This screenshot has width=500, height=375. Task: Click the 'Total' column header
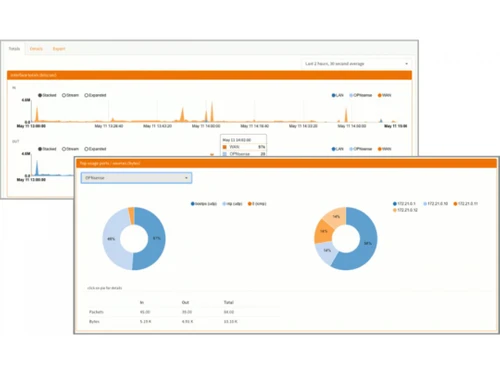click(229, 302)
